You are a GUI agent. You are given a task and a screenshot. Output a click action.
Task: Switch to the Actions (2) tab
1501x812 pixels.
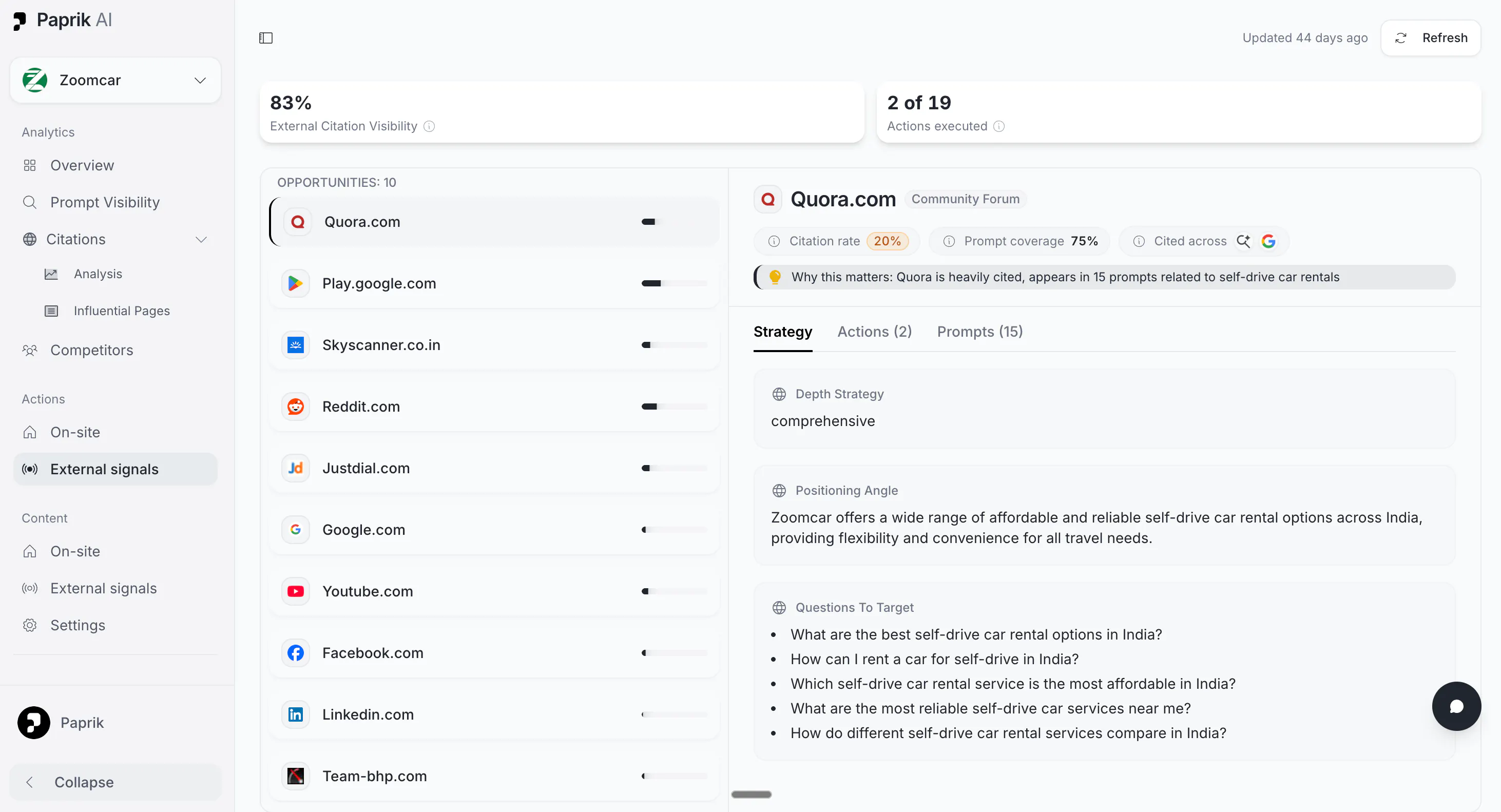click(x=874, y=332)
